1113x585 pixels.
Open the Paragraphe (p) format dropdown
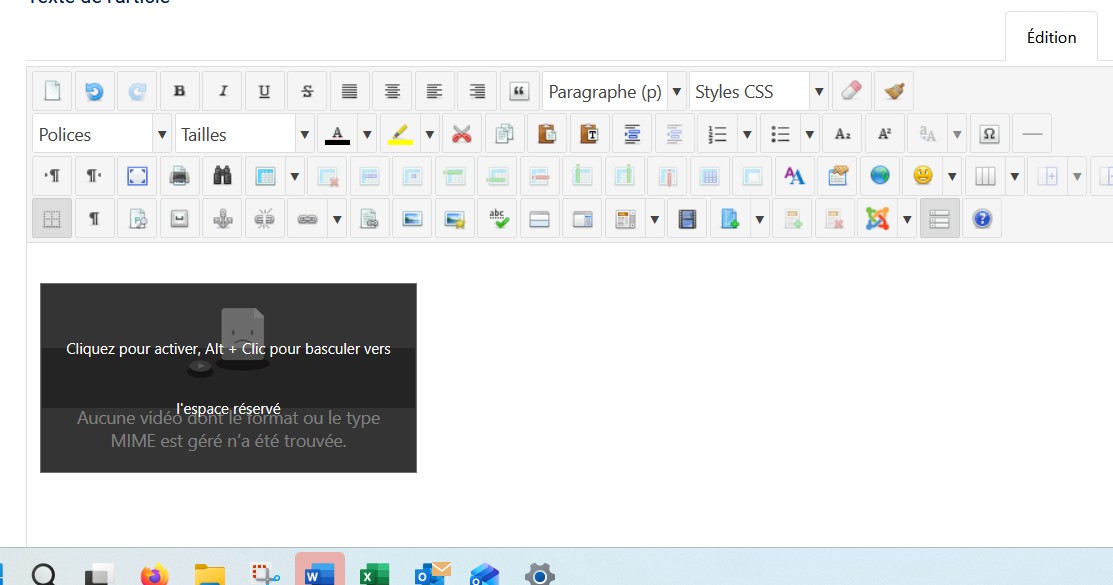[614, 92]
